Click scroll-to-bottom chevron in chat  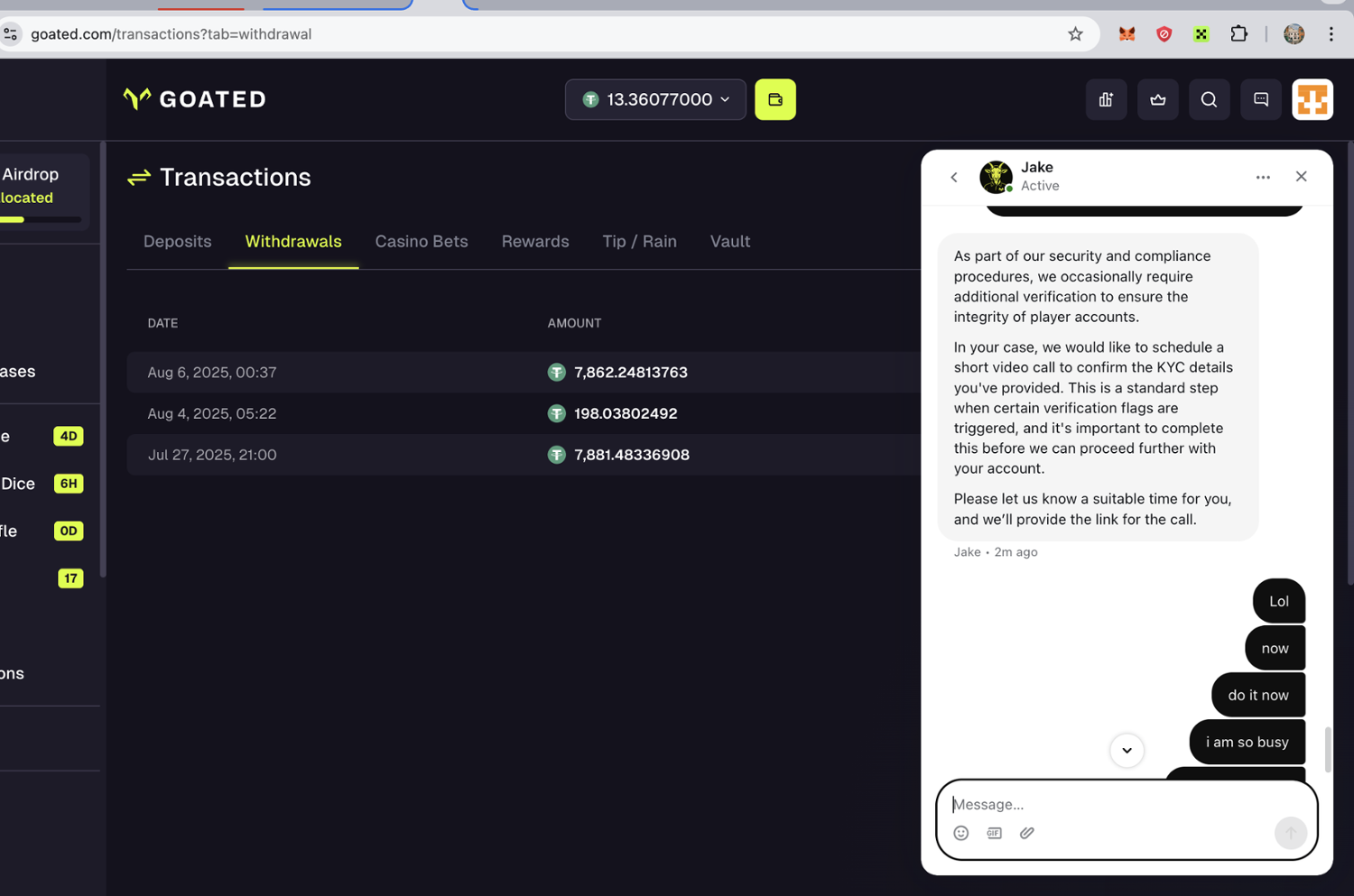(1127, 750)
